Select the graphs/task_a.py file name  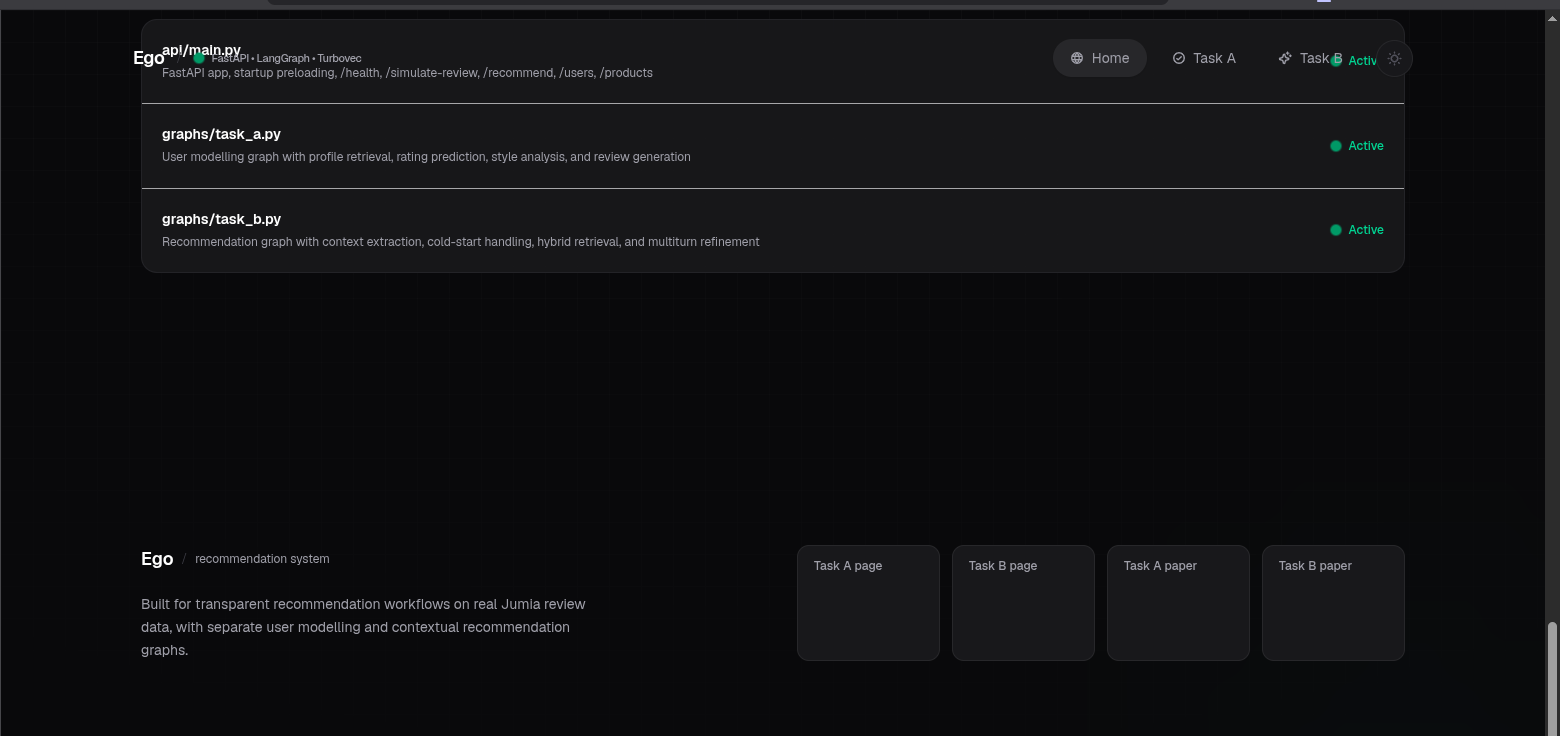click(x=221, y=134)
